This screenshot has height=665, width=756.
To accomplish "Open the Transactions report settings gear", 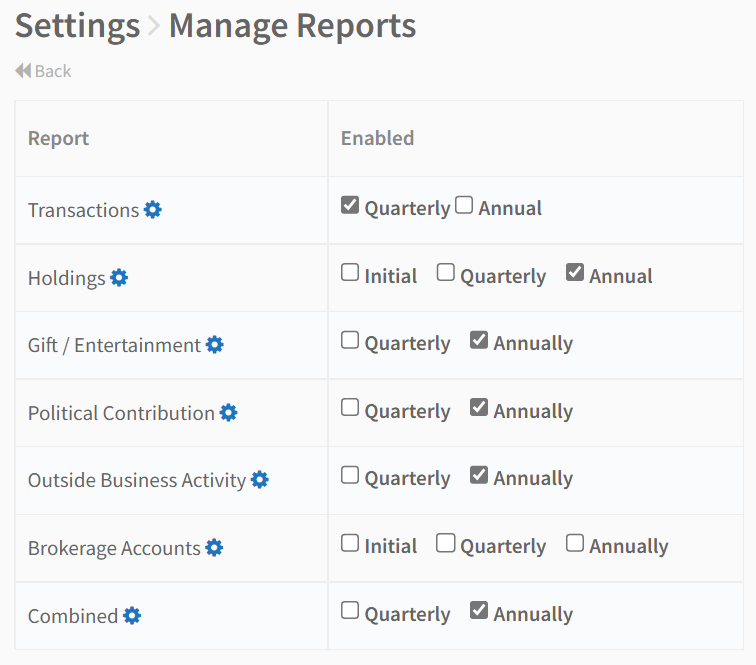I will (153, 210).
